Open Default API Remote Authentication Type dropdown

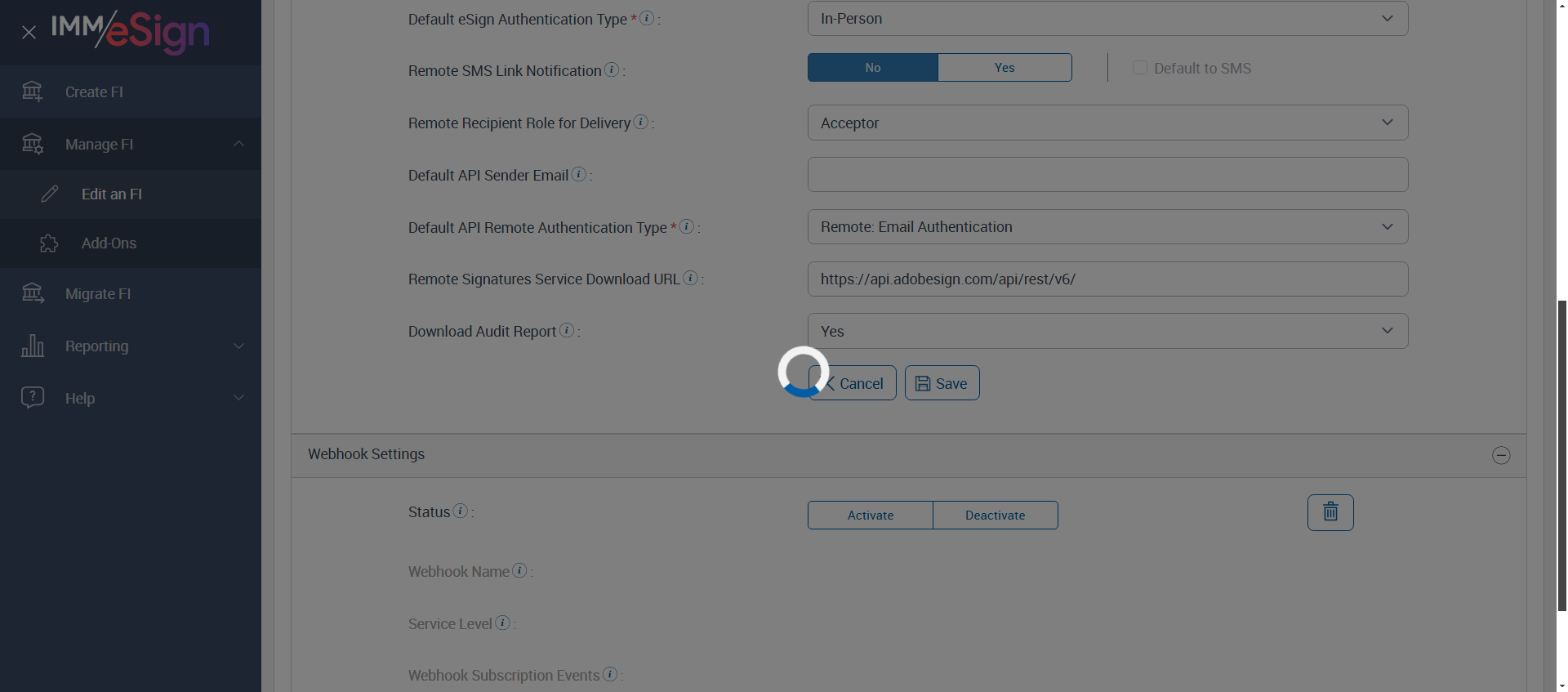pos(1107,227)
